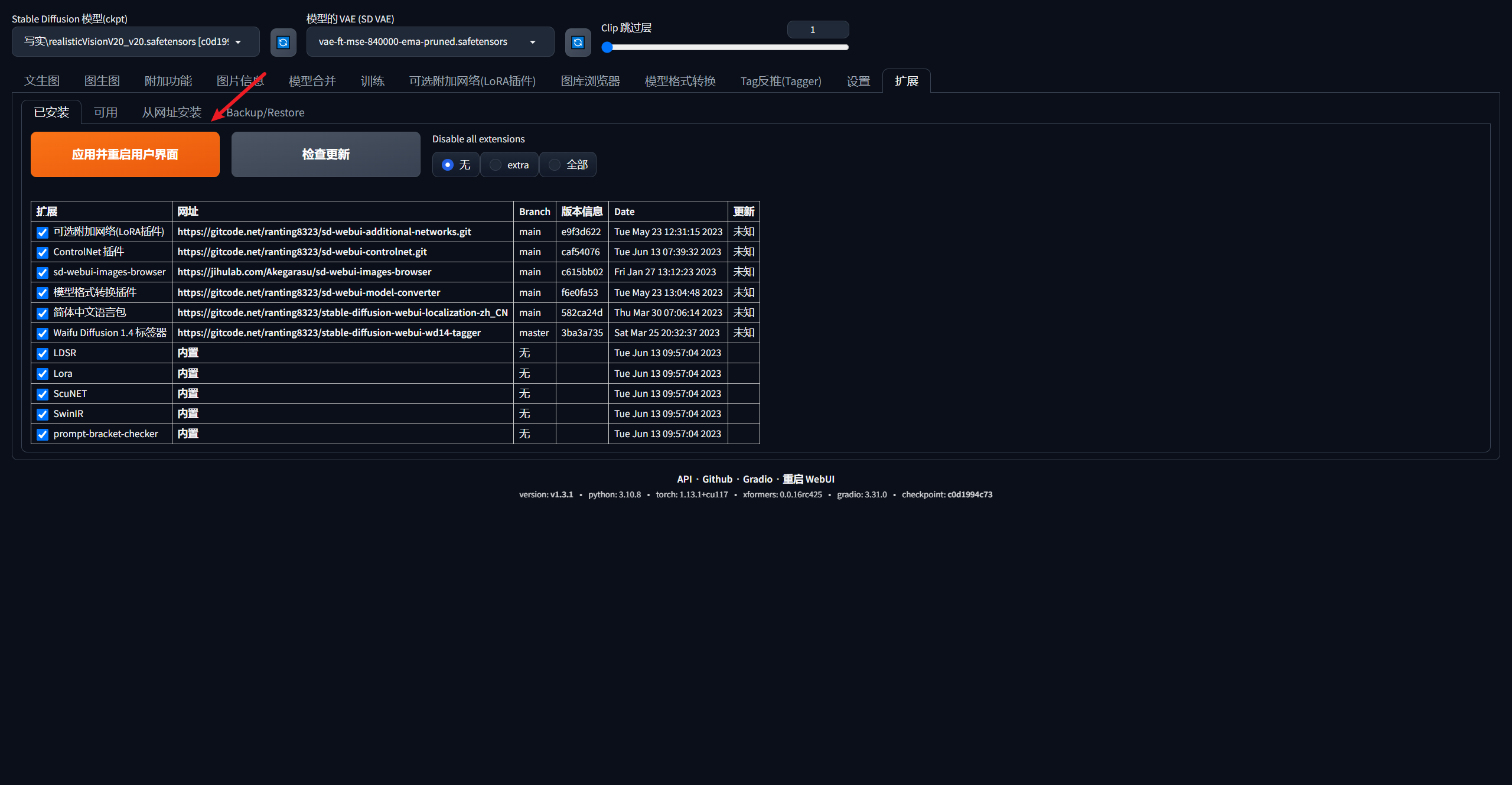Choose 全部 to disable all extensions
This screenshot has width=1512, height=785.
[555, 165]
